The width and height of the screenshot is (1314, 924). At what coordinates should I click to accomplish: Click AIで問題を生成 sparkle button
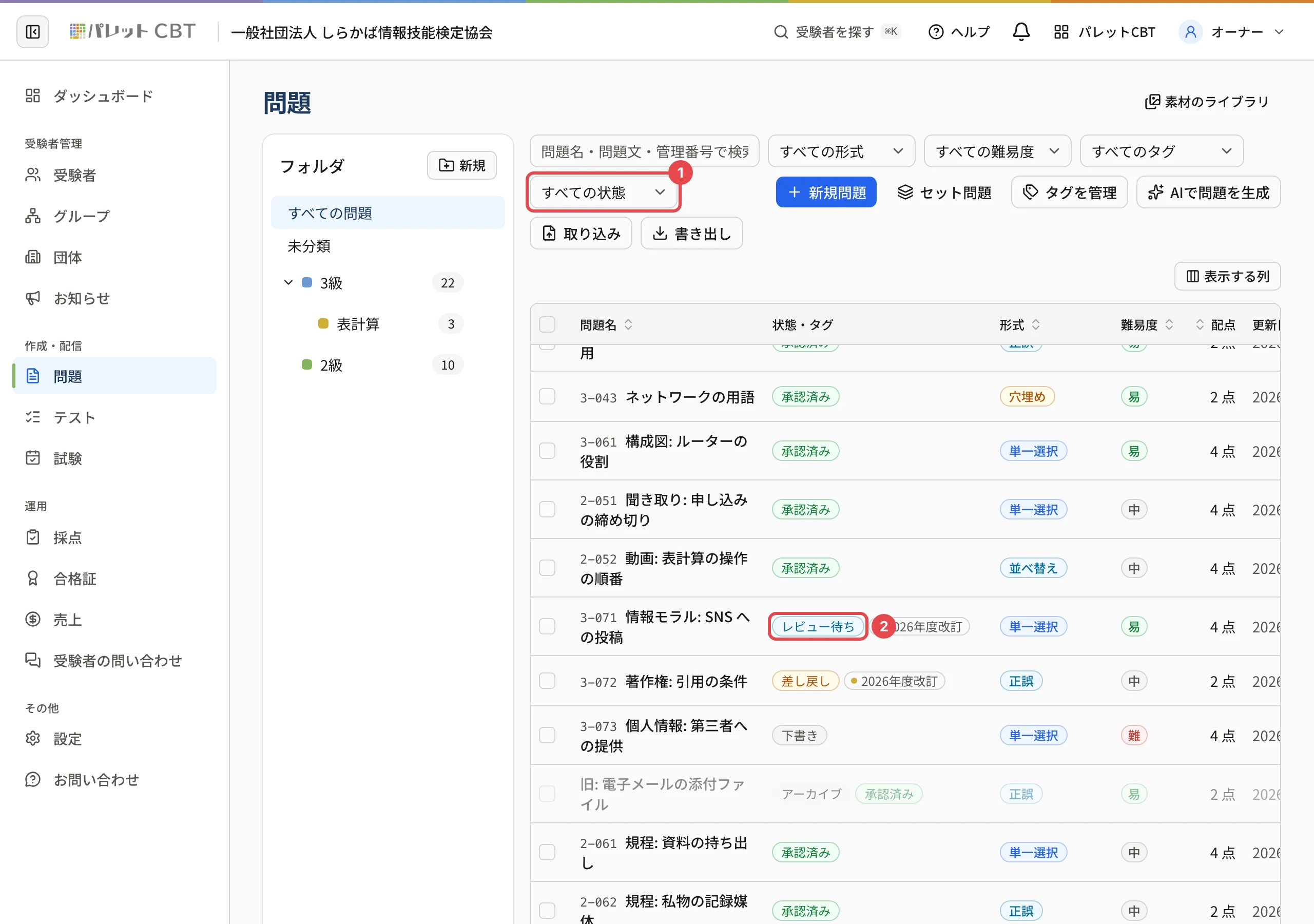pos(1208,192)
